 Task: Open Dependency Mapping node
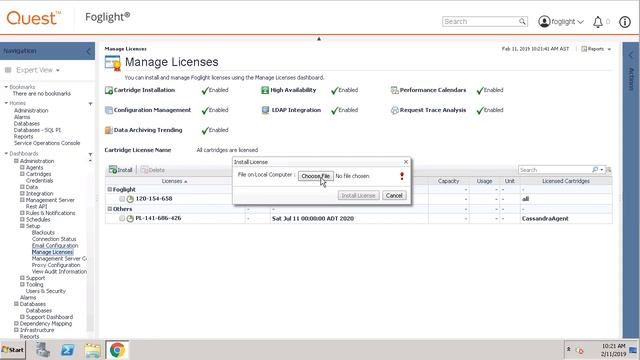coord(46,324)
